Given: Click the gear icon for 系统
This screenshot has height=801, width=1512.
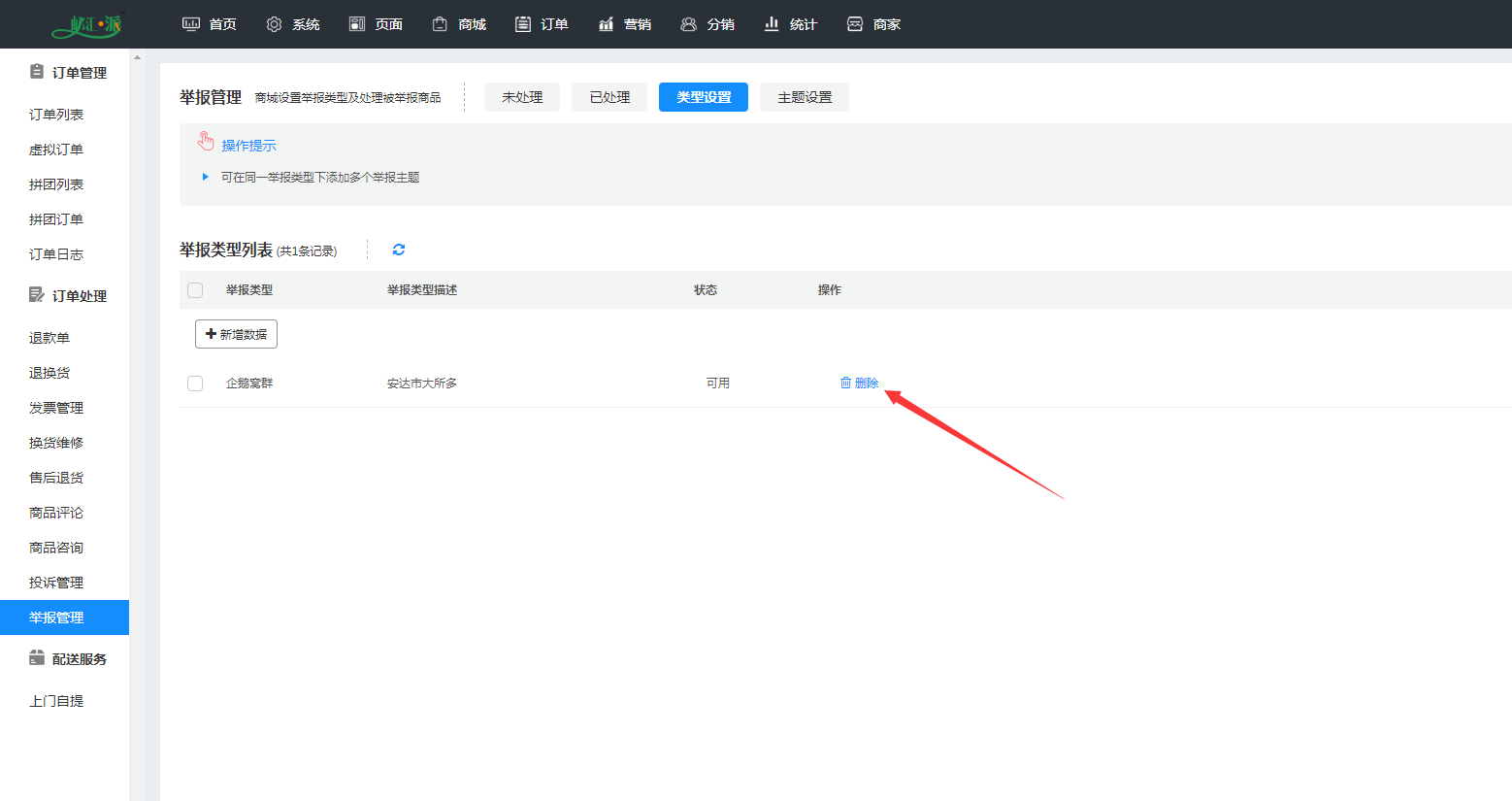Looking at the screenshot, I should 274,24.
